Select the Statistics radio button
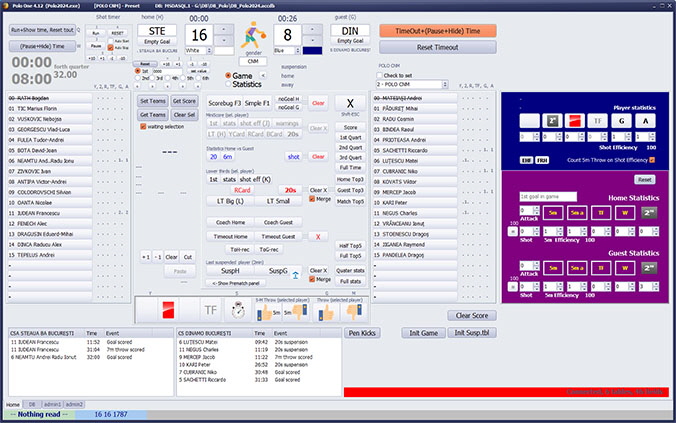Image resolution: width=676 pixels, height=423 pixels. click(228, 84)
